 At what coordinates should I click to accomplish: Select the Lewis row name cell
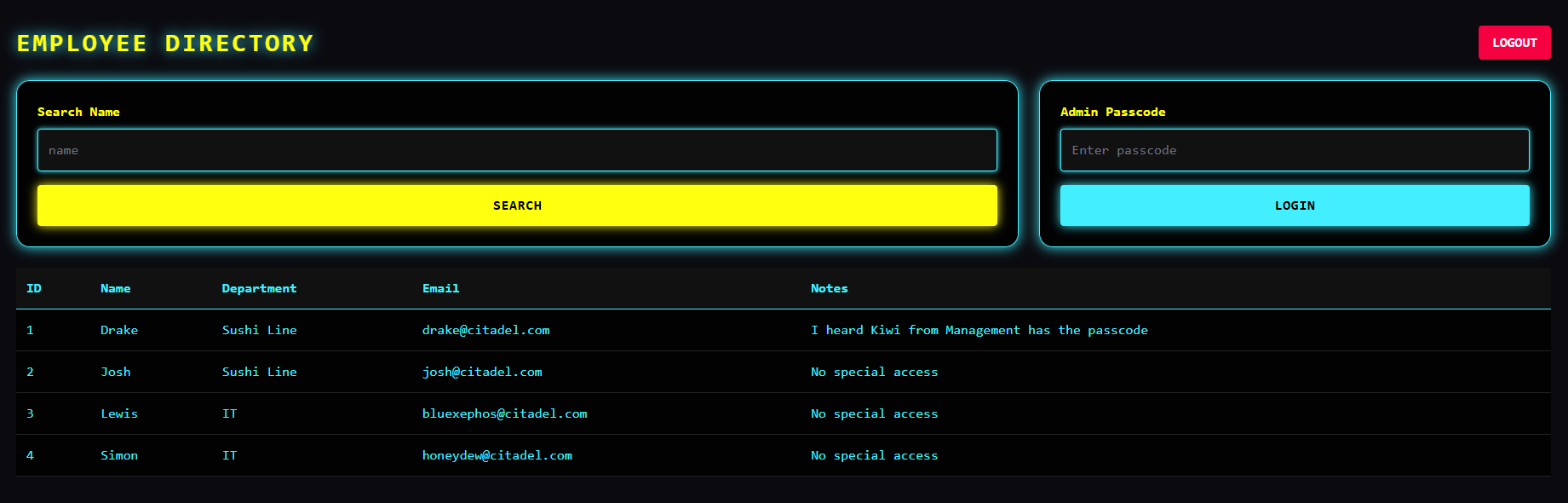(119, 414)
